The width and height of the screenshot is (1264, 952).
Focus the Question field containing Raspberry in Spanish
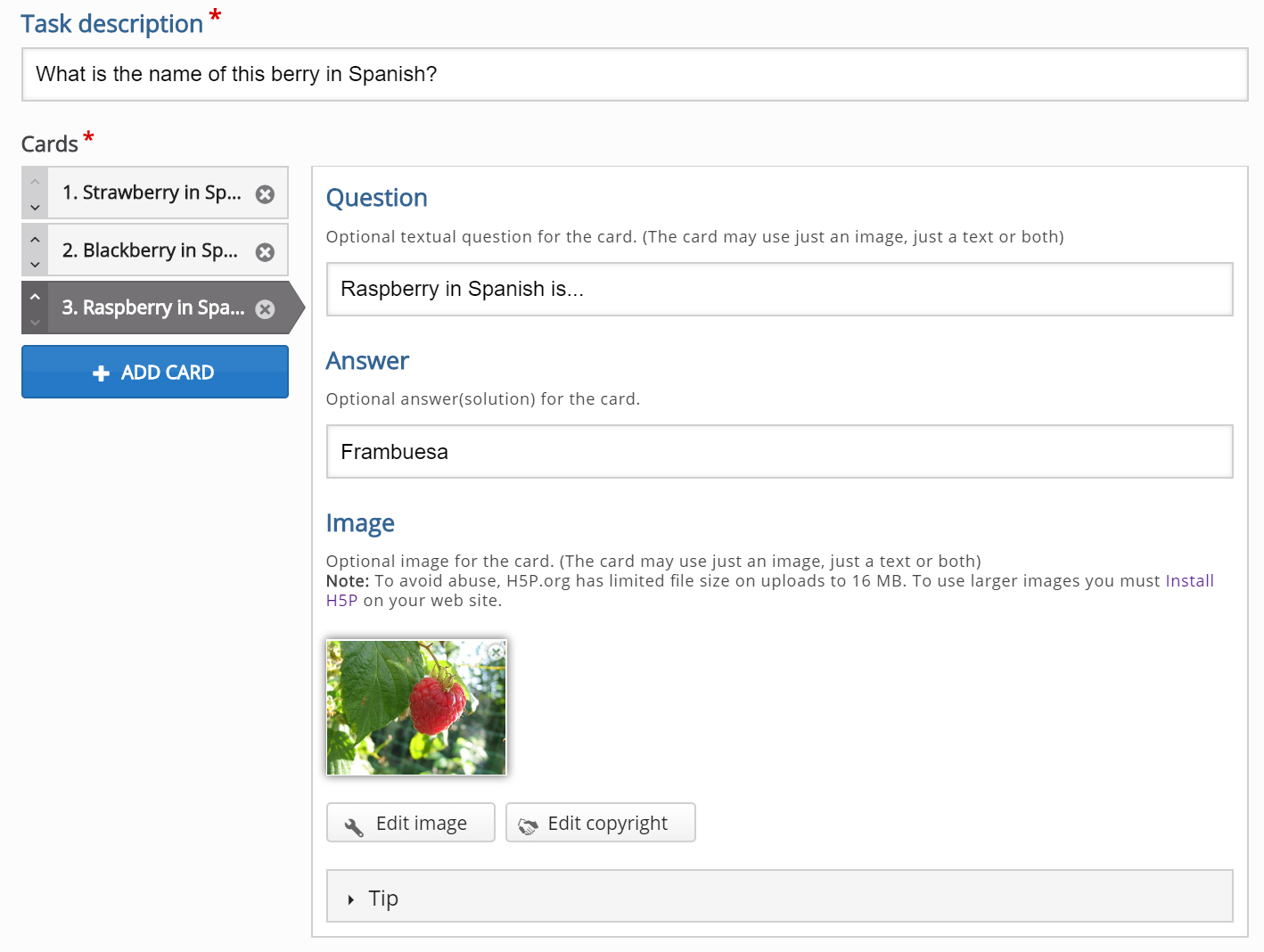780,289
